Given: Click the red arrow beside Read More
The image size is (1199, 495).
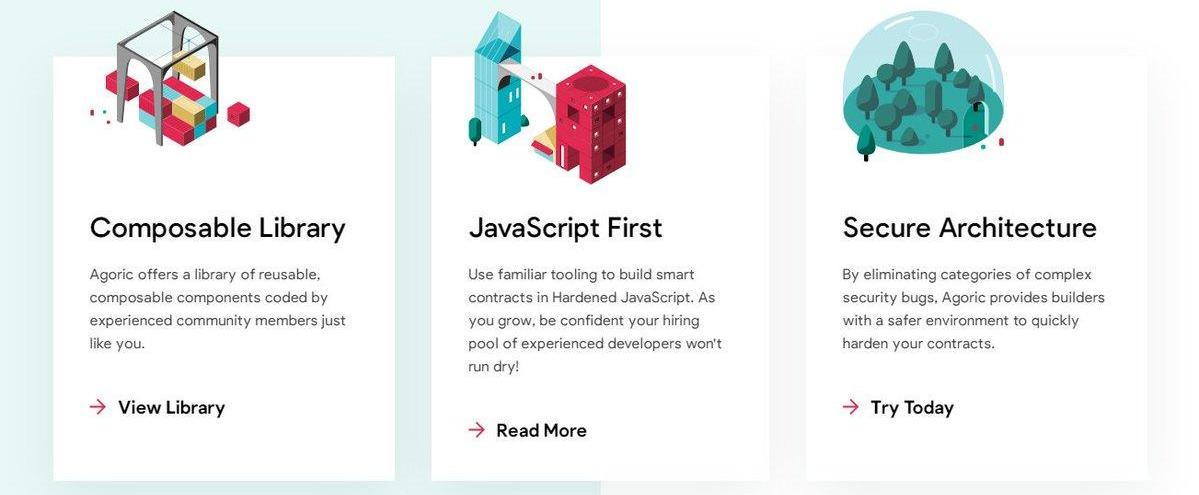Looking at the screenshot, I should coord(476,430).
